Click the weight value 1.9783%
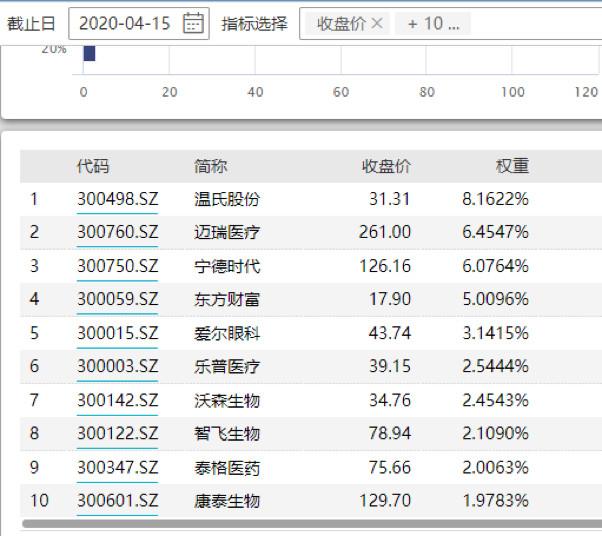 click(495, 501)
